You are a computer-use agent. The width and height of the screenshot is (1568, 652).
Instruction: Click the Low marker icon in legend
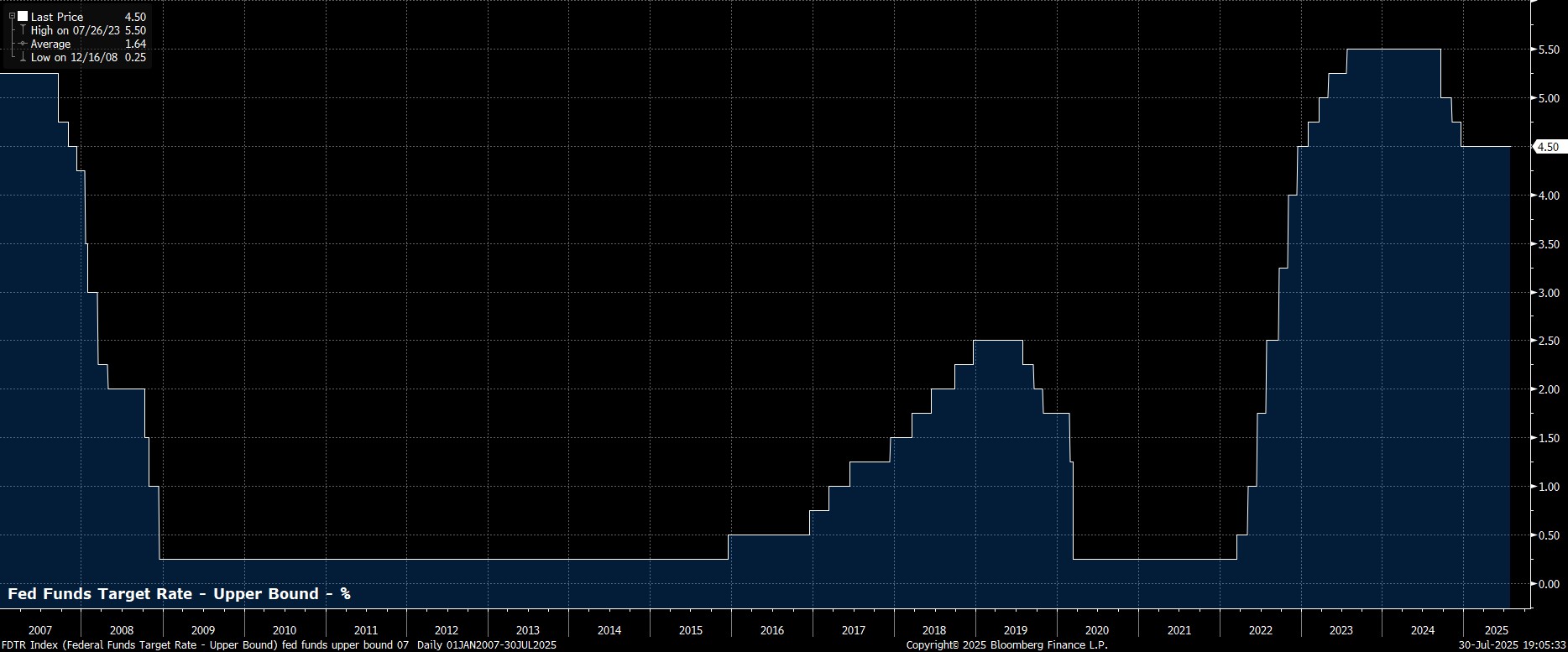point(23,57)
